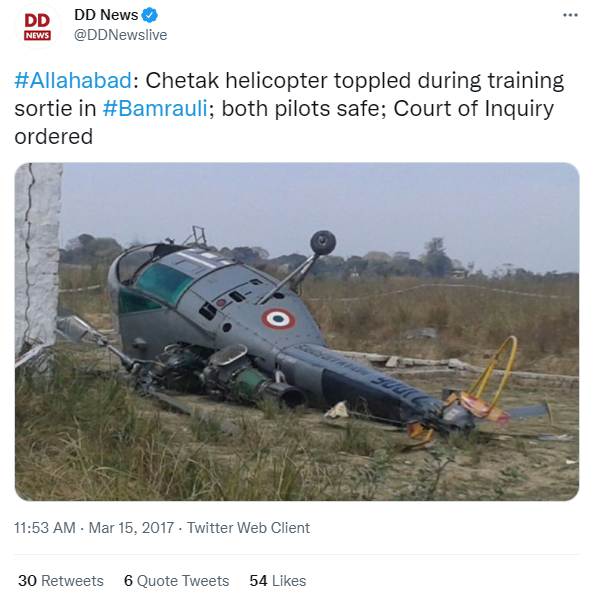Open the Twitter Web Client source link

coord(248,528)
